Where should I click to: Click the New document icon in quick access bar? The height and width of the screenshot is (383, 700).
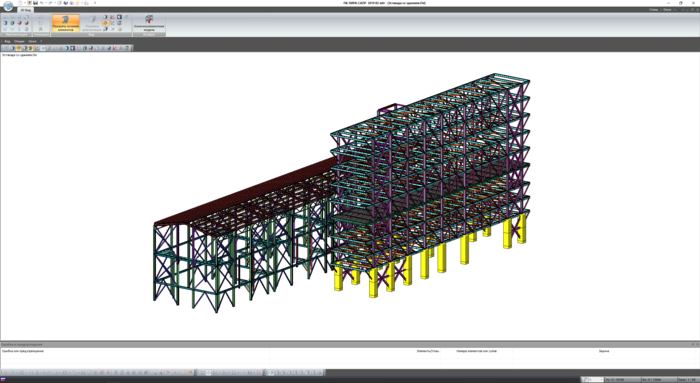[20, 3]
